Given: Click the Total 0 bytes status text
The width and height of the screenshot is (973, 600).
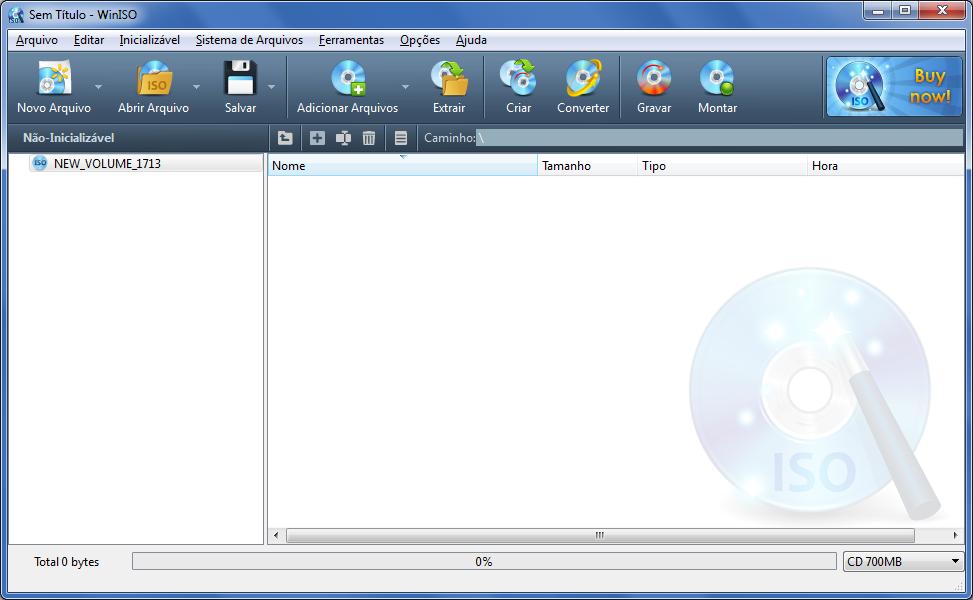Looking at the screenshot, I should tap(66, 562).
